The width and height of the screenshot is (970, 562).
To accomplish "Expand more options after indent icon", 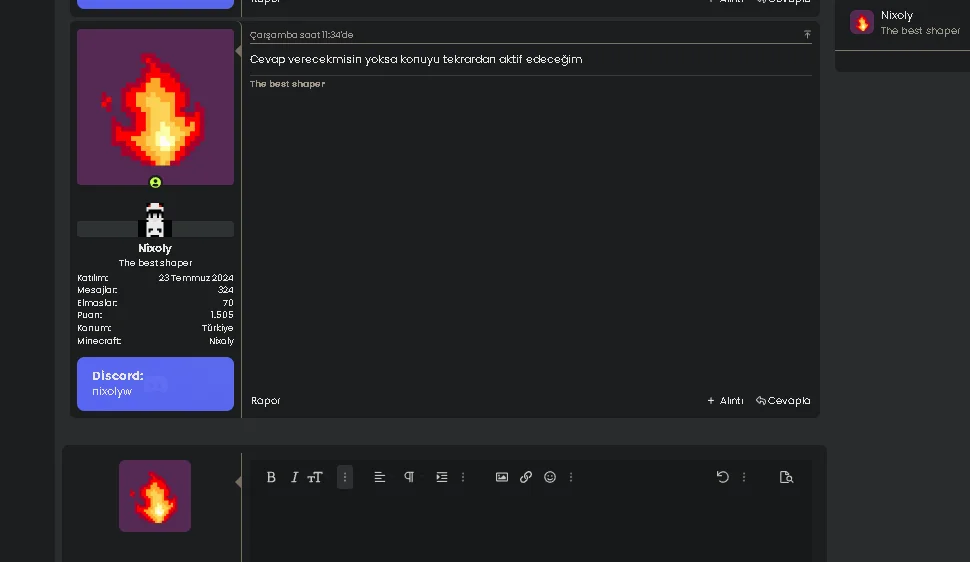I will [x=463, y=477].
